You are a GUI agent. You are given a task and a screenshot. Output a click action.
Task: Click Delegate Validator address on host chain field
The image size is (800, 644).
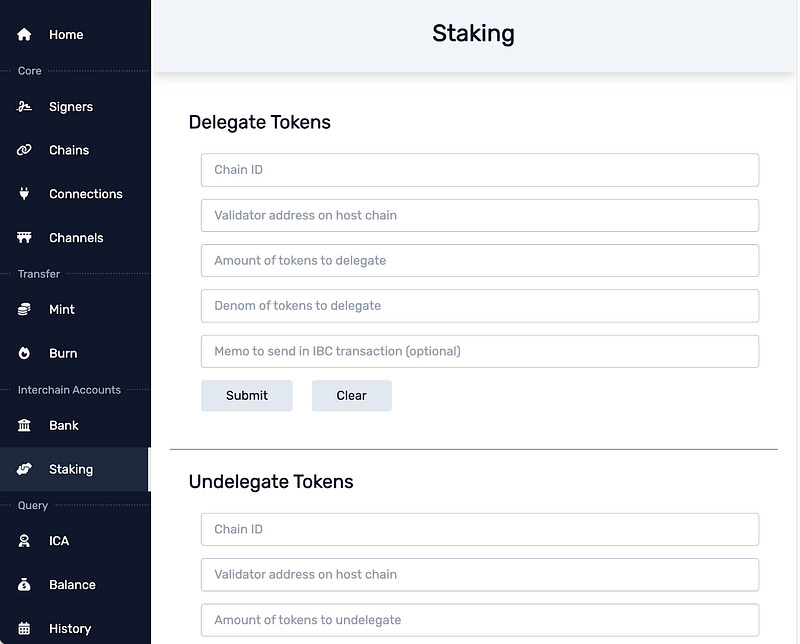(480, 215)
